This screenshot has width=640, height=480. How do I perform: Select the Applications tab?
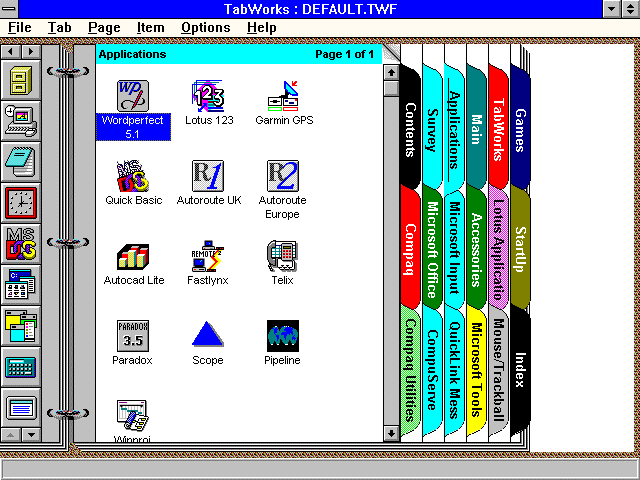point(454,129)
